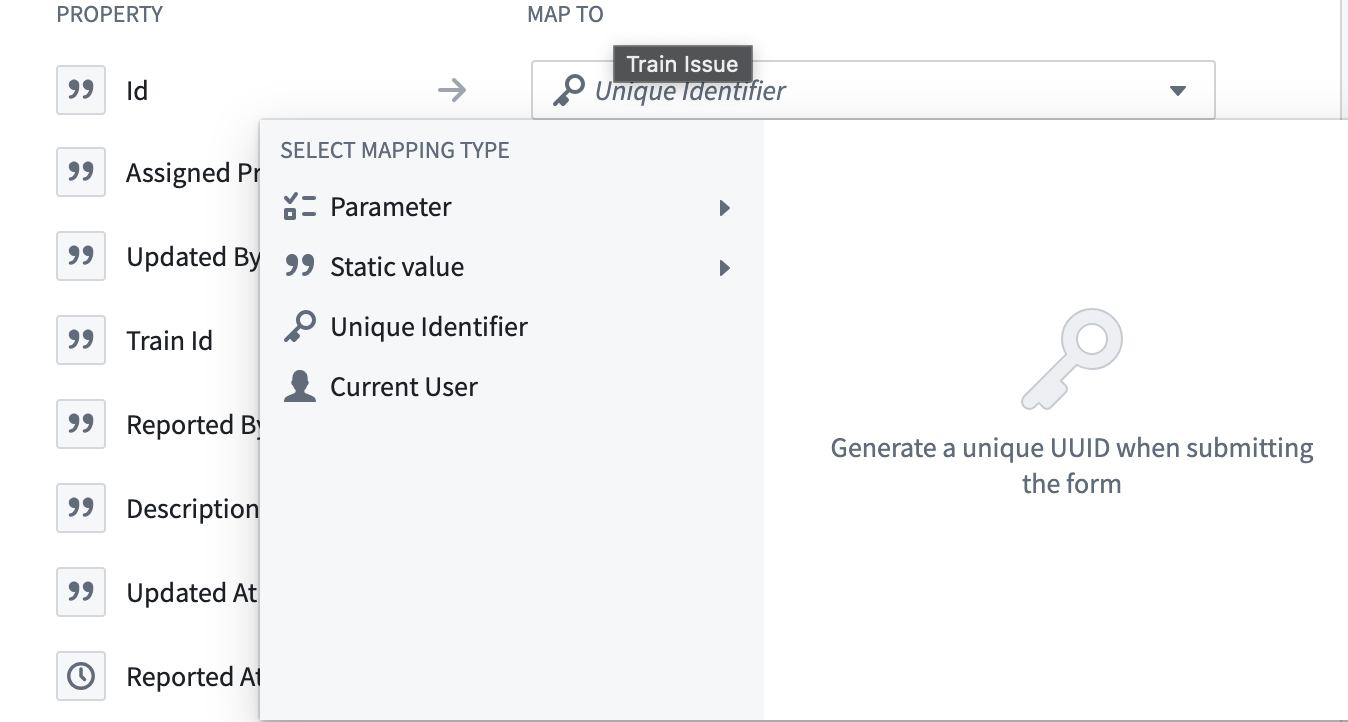Click the PROPERTY column header

coord(110,14)
